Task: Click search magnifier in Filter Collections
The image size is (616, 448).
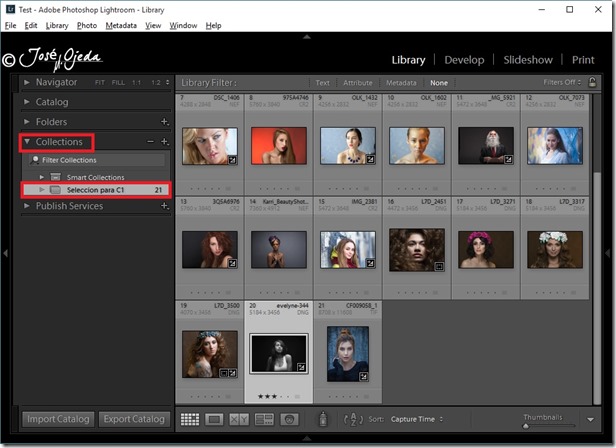Action: click(35, 160)
